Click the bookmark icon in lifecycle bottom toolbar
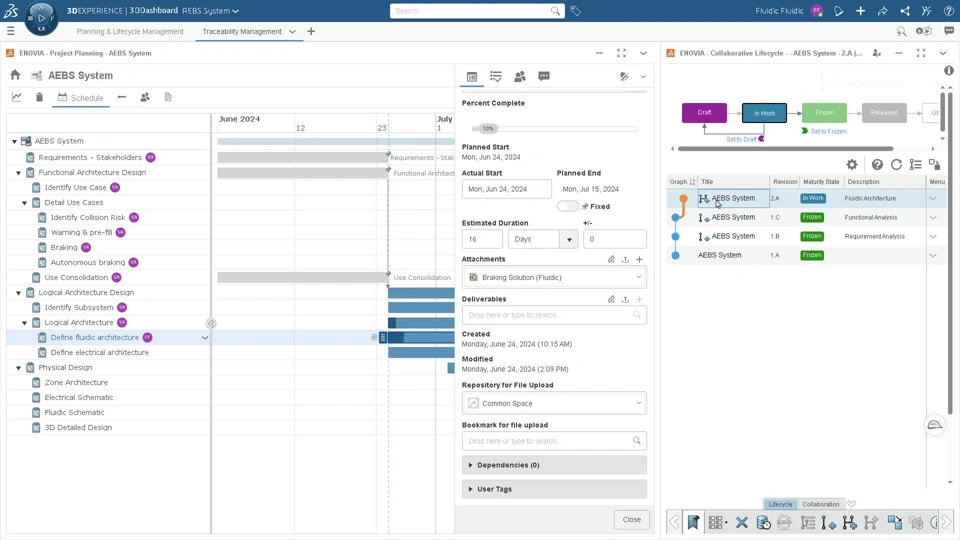 click(693, 522)
